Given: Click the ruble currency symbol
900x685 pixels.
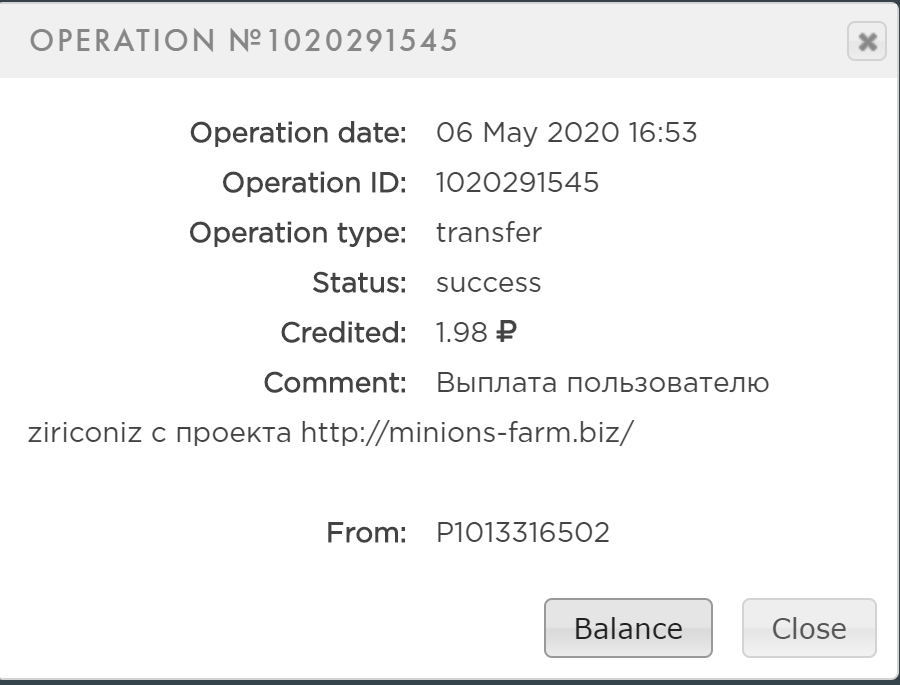Looking at the screenshot, I should [x=506, y=333].
